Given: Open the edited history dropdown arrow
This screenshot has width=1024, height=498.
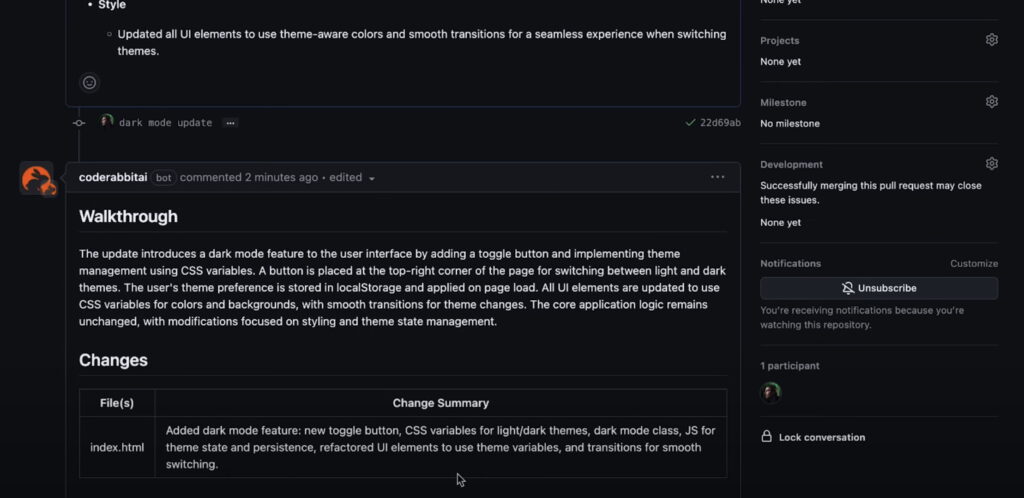Looking at the screenshot, I should (372, 178).
